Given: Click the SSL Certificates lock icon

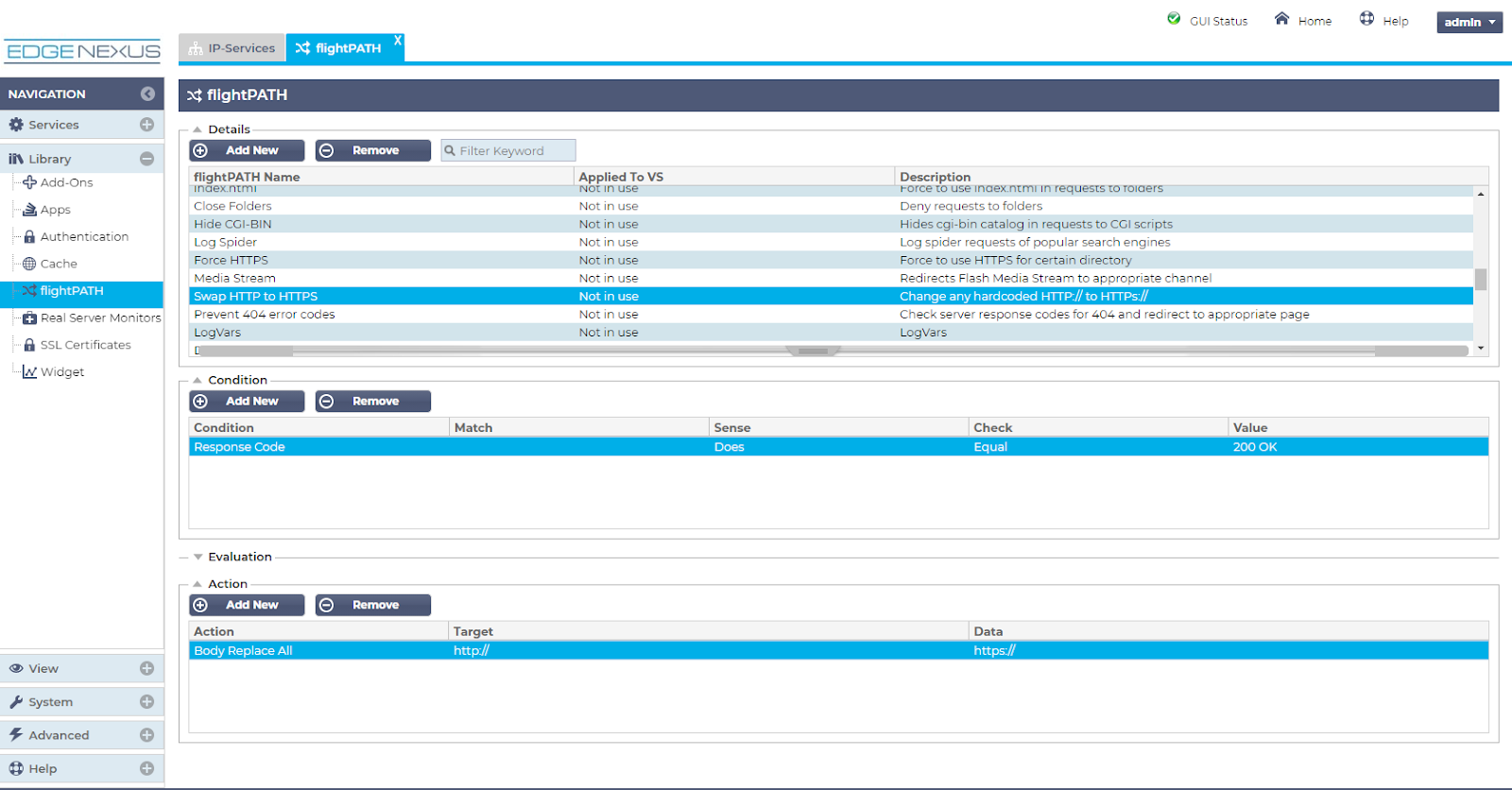Looking at the screenshot, I should pyautogui.click(x=29, y=345).
